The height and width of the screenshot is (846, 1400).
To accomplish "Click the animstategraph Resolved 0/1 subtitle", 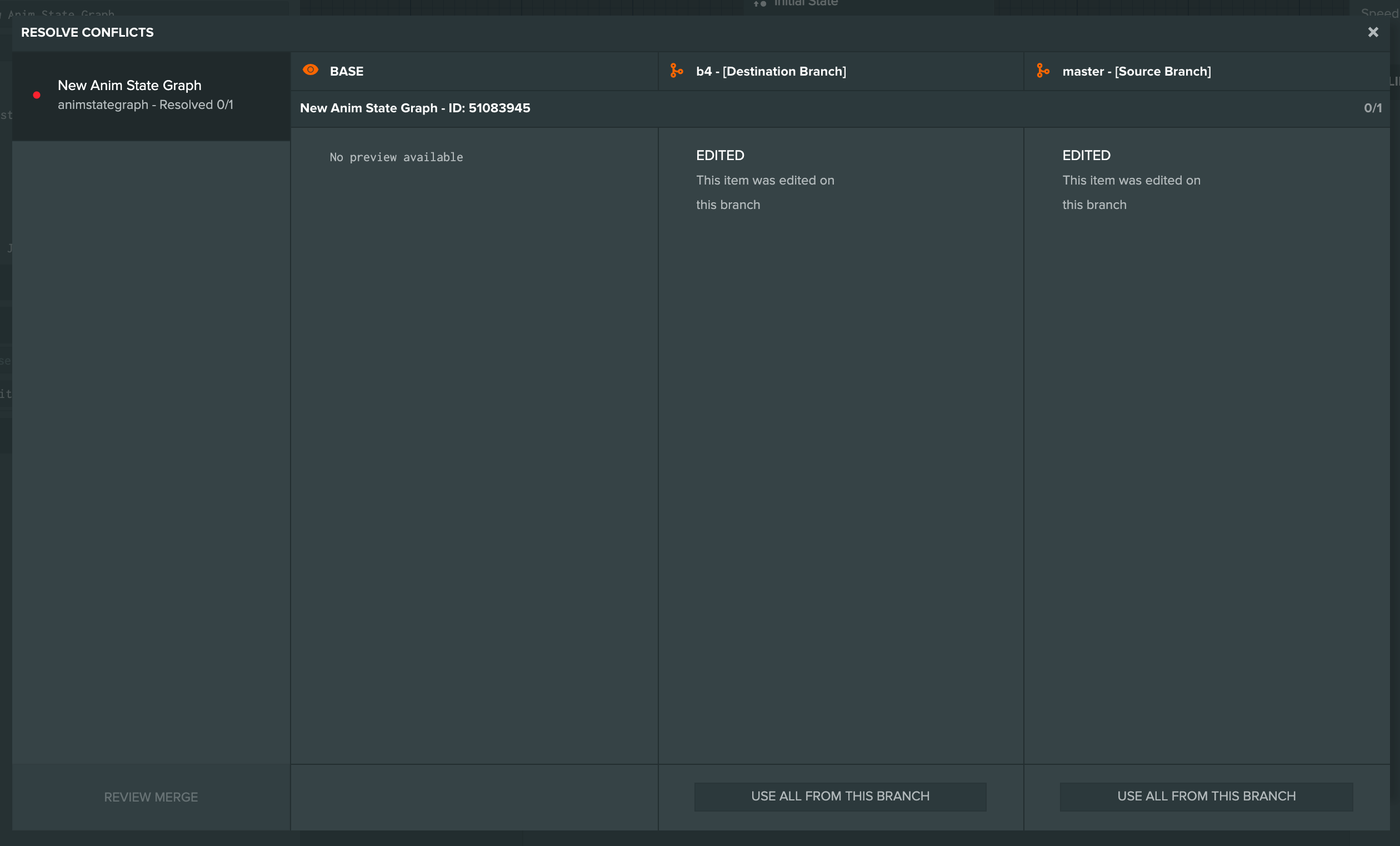I will coord(146,104).
